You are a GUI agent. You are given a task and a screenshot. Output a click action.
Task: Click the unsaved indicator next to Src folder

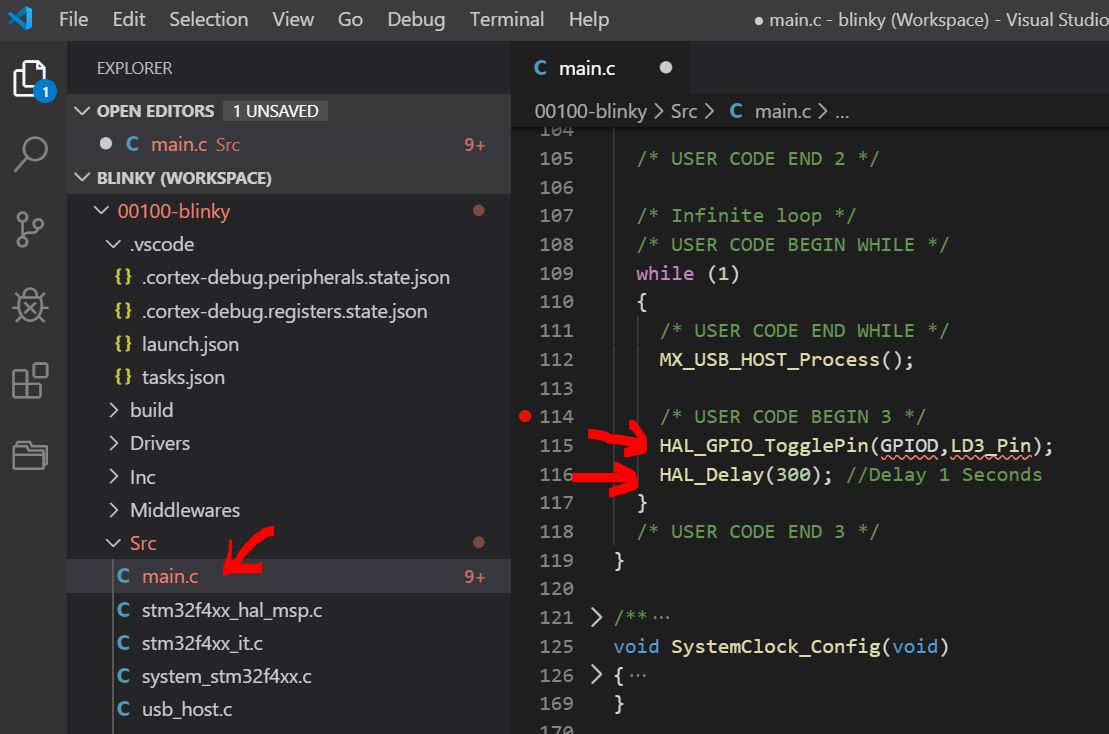478,542
